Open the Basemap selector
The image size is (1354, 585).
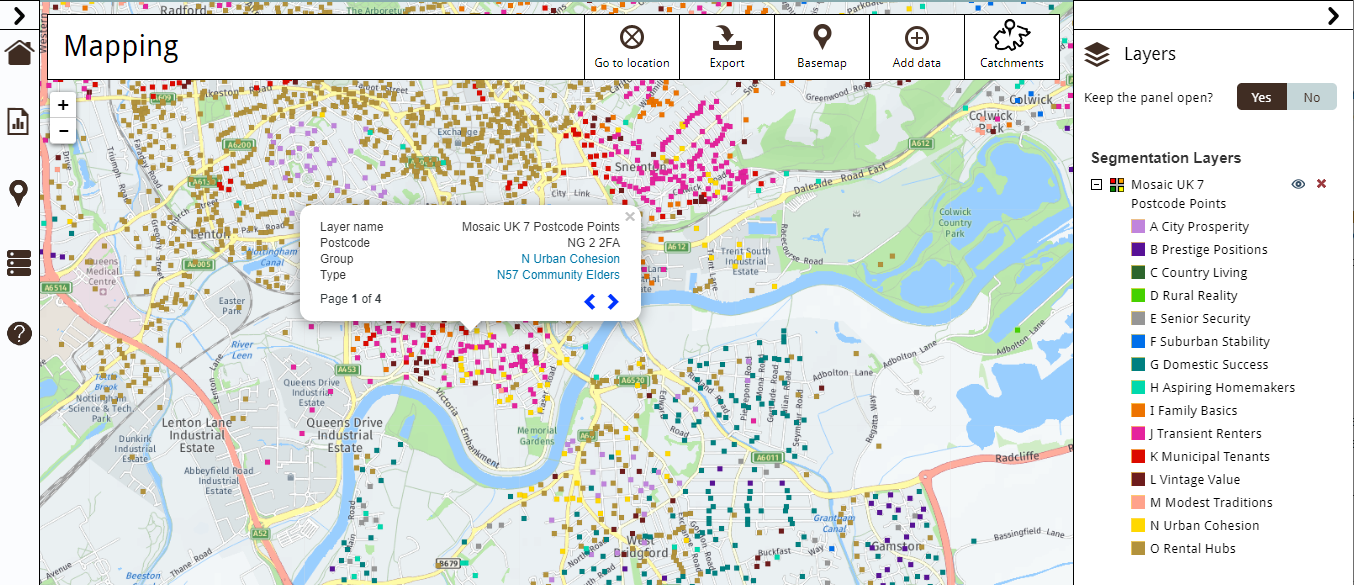821,47
